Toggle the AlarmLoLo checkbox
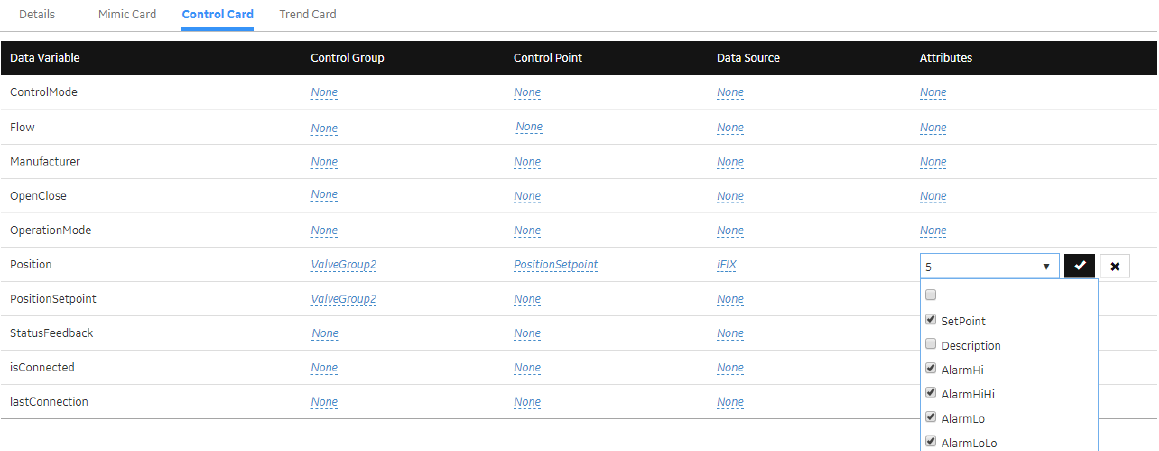The image size is (1159, 451). pyautogui.click(x=931, y=442)
